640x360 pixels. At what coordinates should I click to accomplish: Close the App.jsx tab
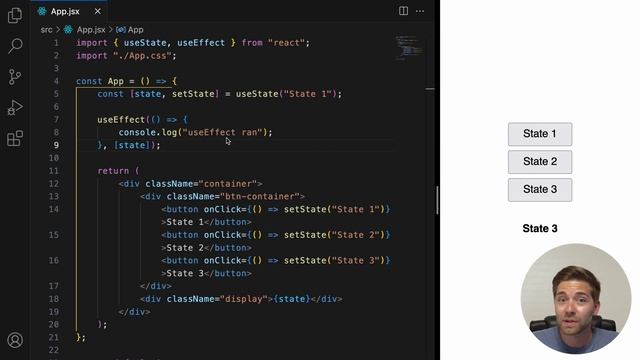point(98,11)
